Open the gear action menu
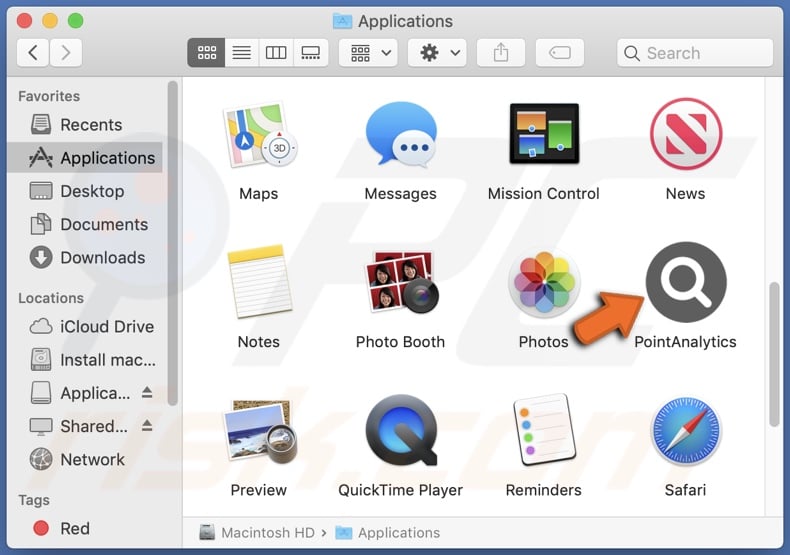790x555 pixels. (437, 52)
